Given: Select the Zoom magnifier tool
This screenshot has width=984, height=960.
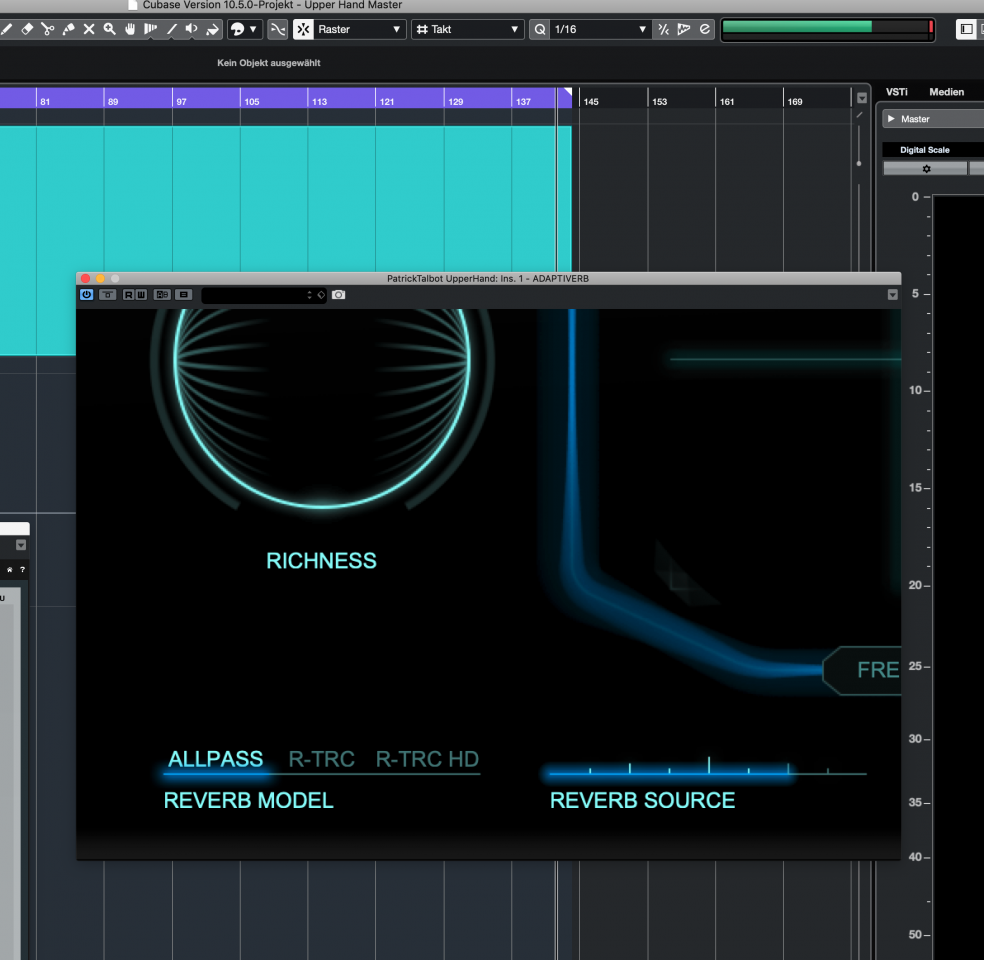Looking at the screenshot, I should 110,29.
